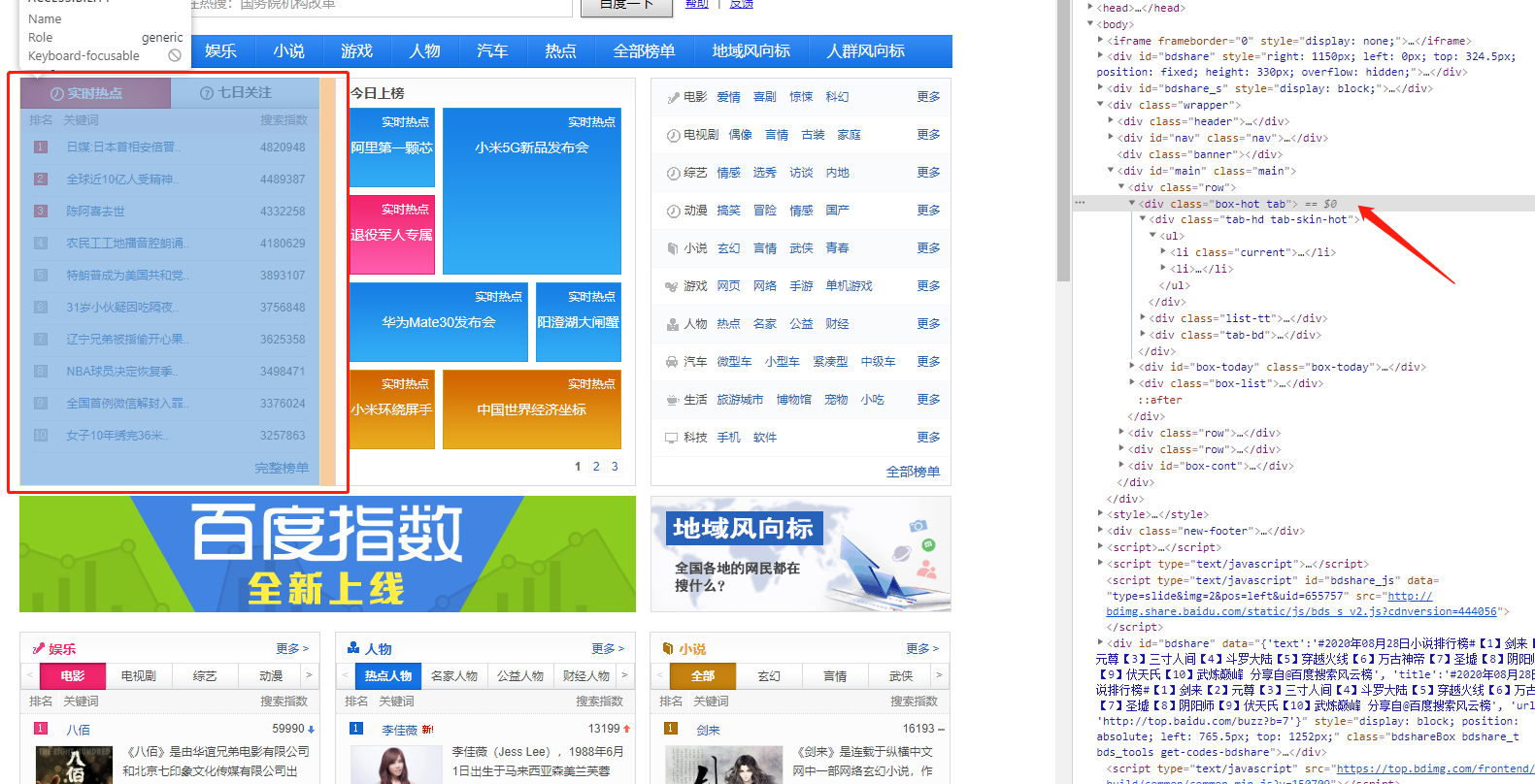
Task: Click the not-focusable icon in accessibility tooltip
Action: coord(175,55)
